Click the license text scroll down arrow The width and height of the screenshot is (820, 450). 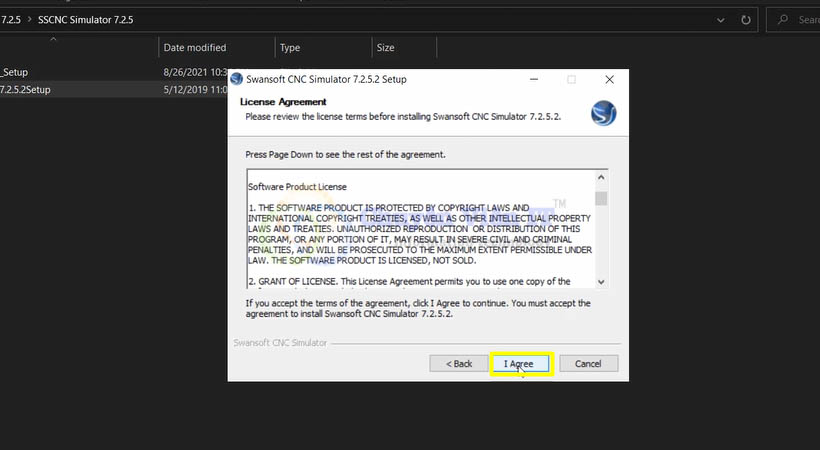pyautogui.click(x=600, y=282)
